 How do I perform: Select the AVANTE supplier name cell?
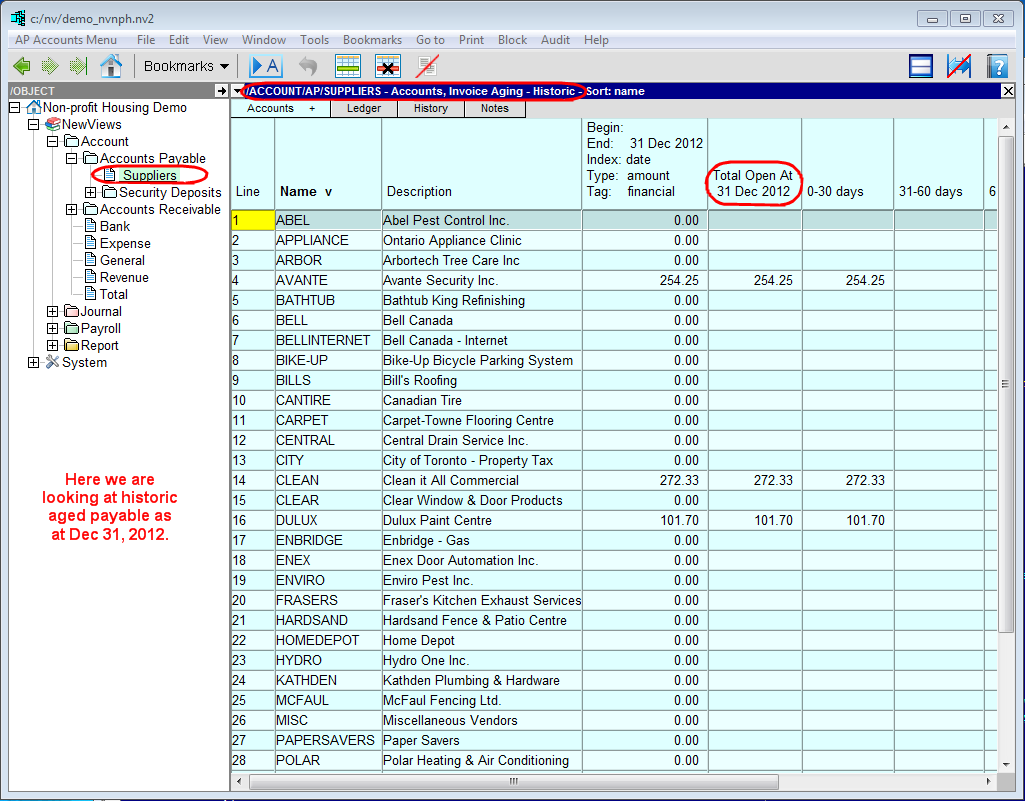(x=301, y=281)
